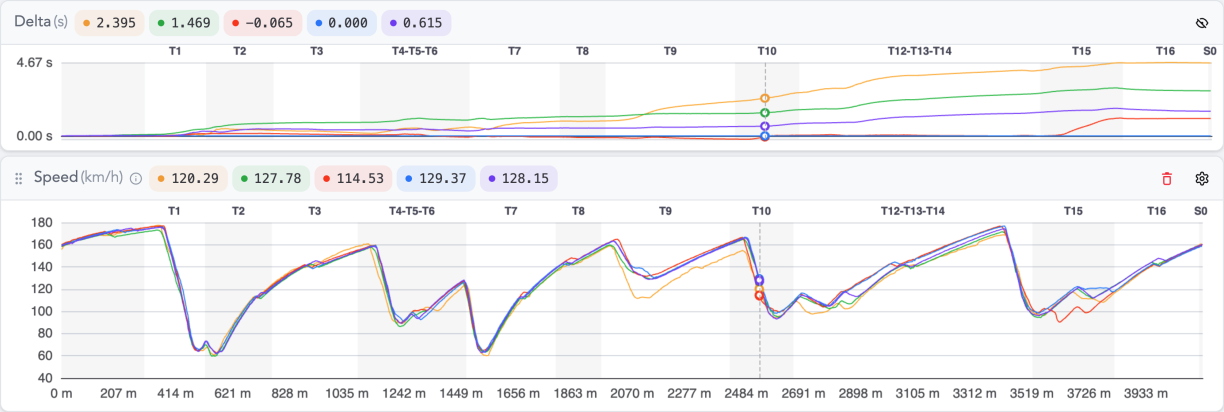Select T2 turn label in Delta chart

[x=239, y=50]
